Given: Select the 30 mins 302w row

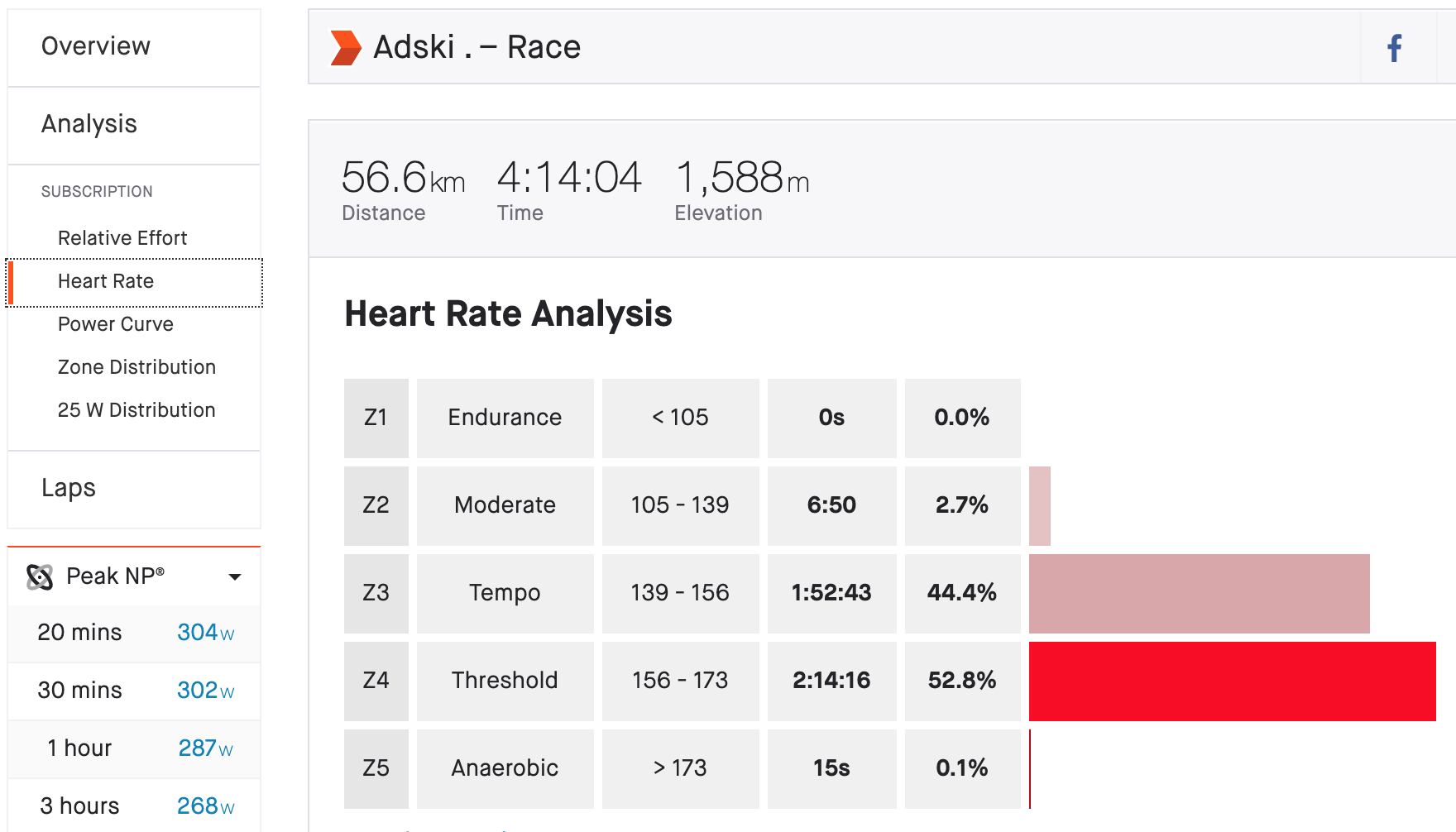Looking at the screenshot, I should coord(134,691).
